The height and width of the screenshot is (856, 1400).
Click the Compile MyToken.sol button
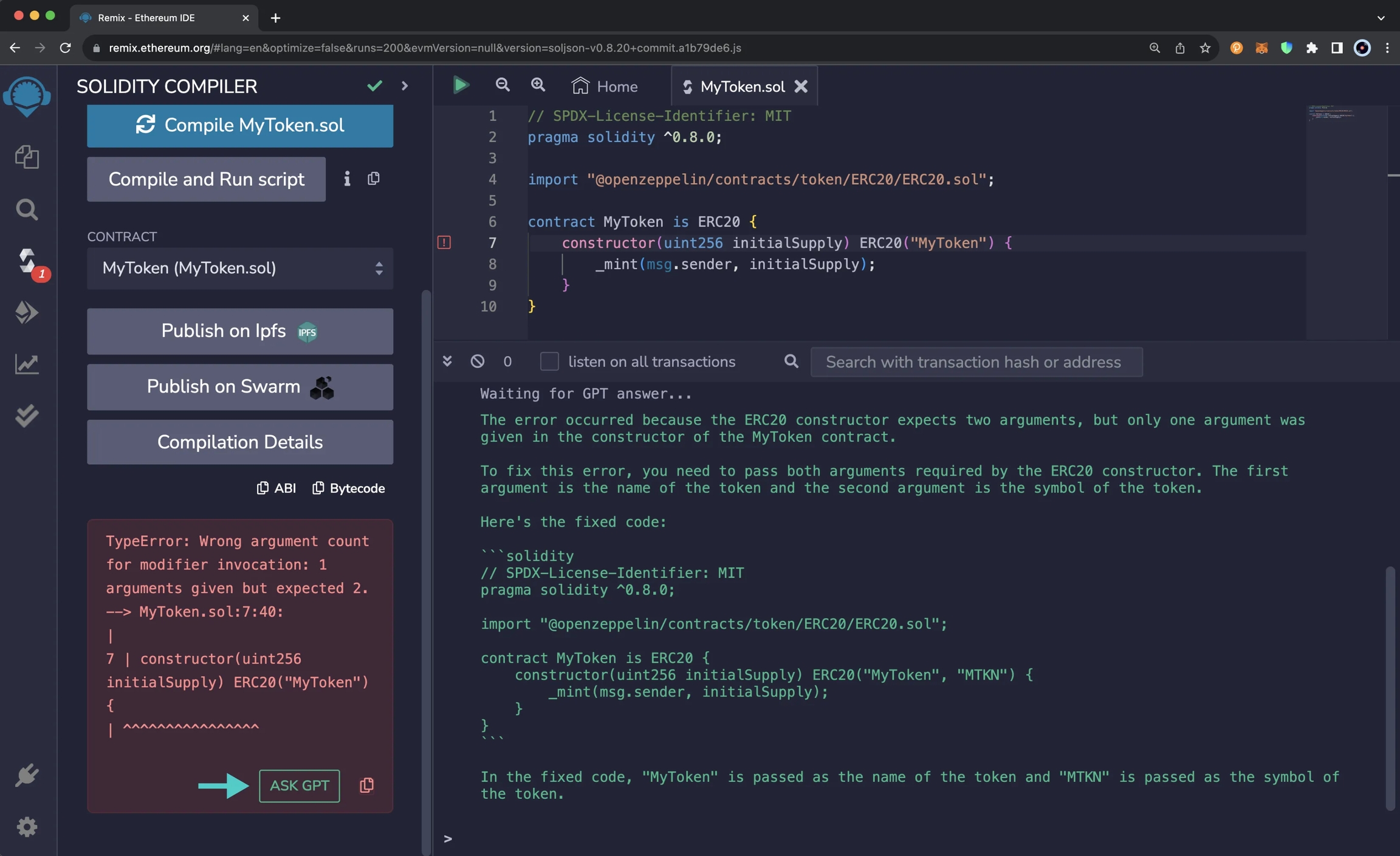(x=240, y=126)
